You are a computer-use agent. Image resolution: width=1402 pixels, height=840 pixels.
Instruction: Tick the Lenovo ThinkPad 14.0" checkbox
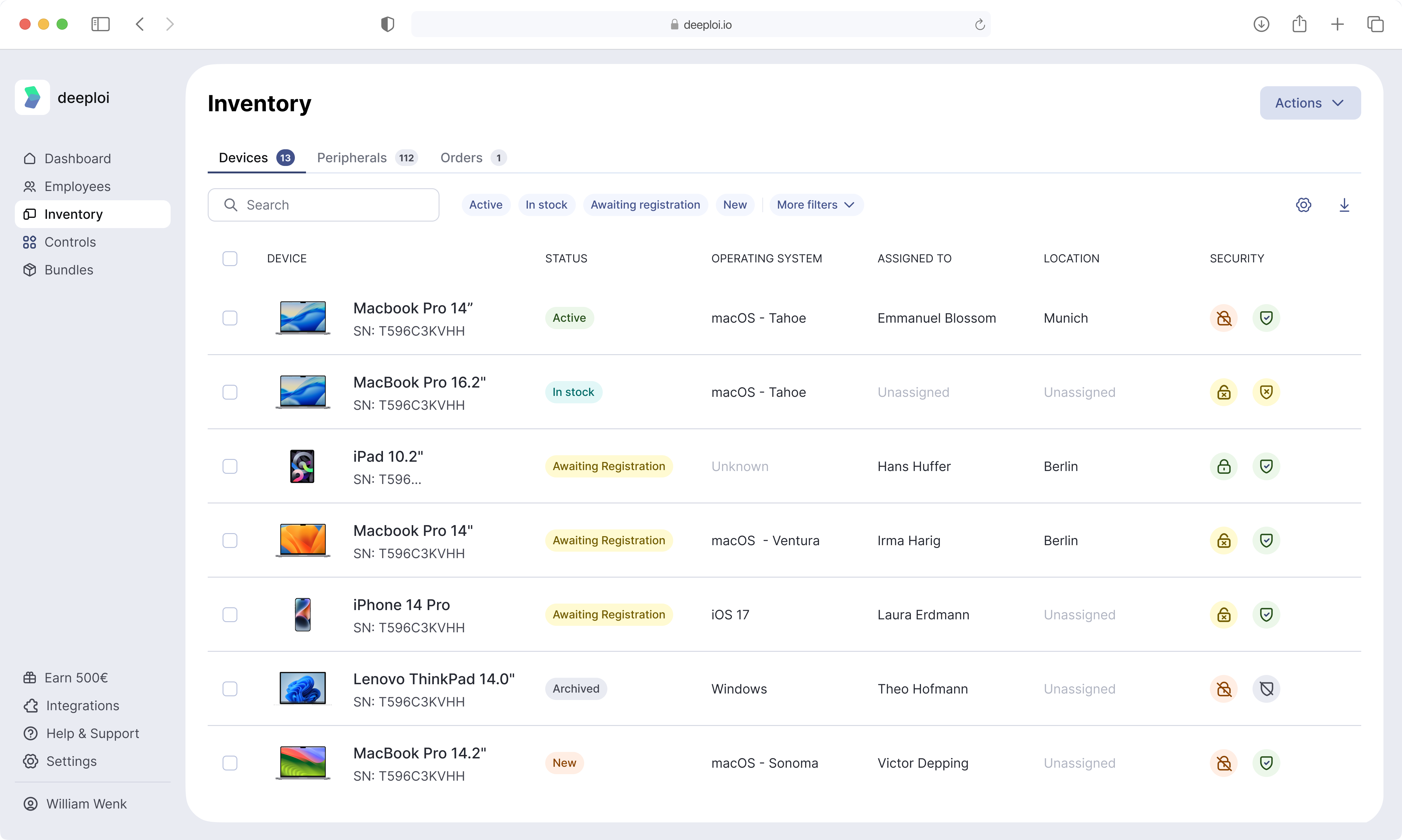click(x=230, y=689)
